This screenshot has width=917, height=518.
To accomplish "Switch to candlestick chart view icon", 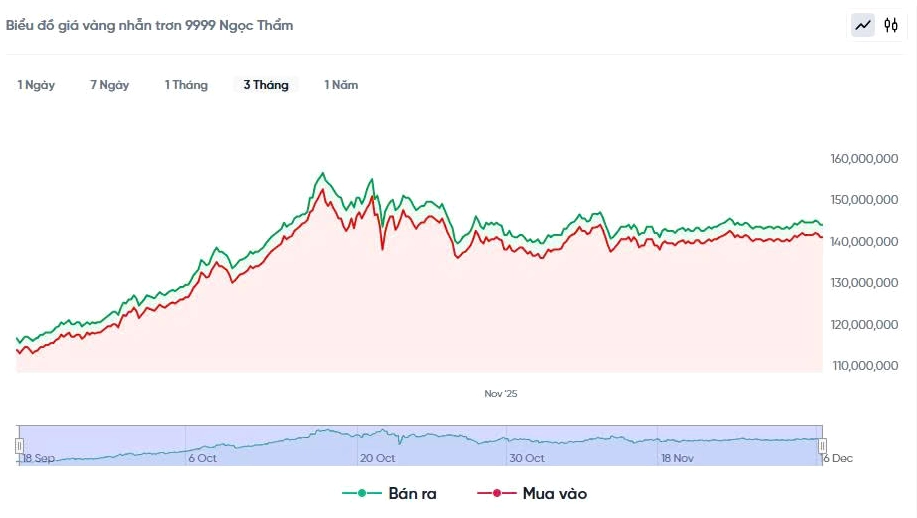I will [x=891, y=25].
